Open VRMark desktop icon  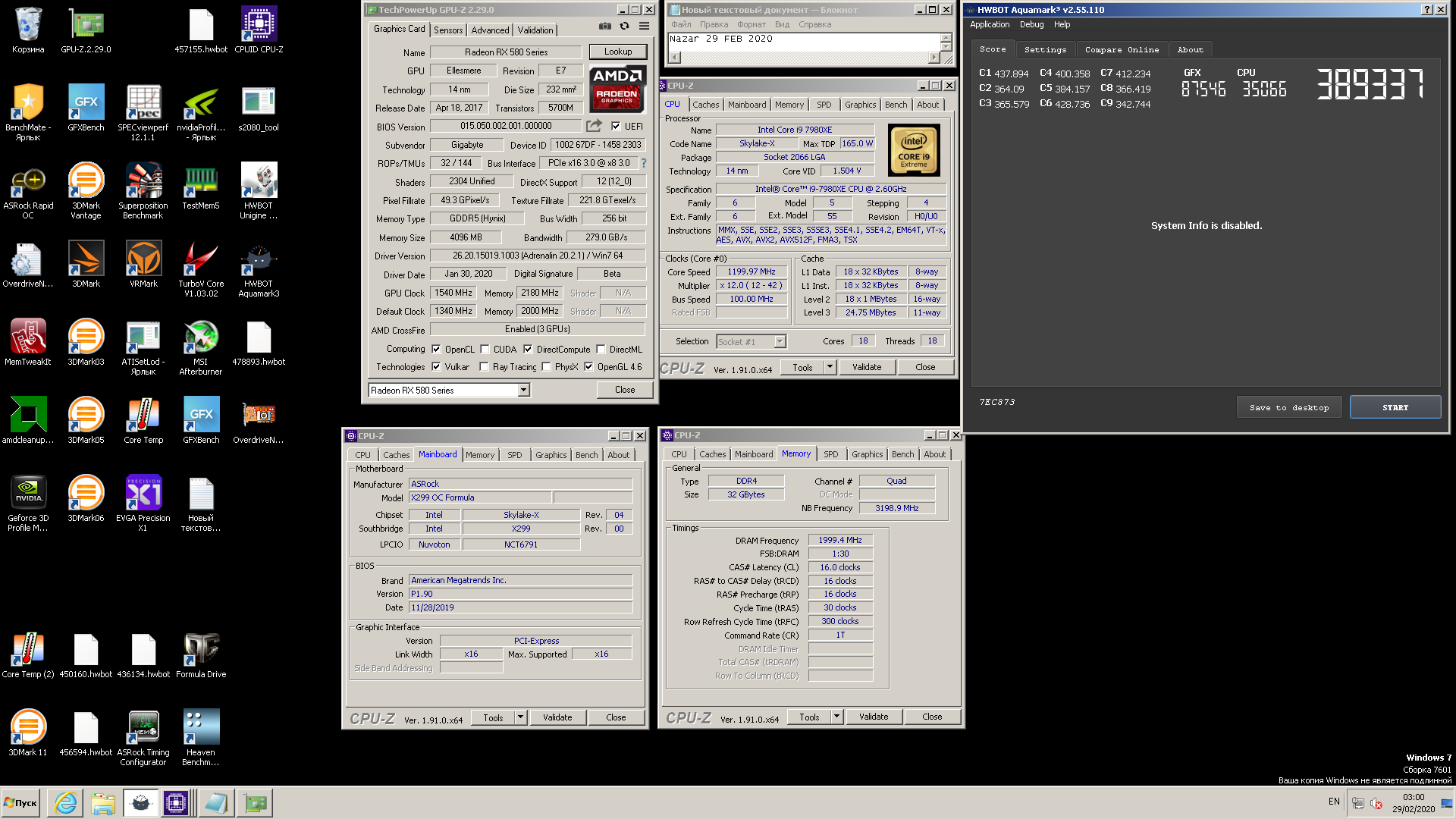[x=143, y=264]
